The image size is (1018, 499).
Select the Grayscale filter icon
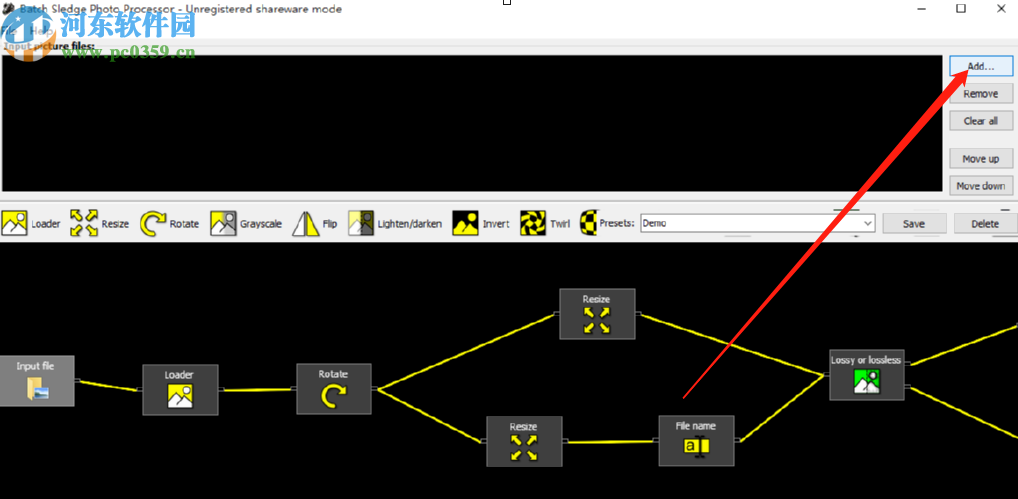223,224
